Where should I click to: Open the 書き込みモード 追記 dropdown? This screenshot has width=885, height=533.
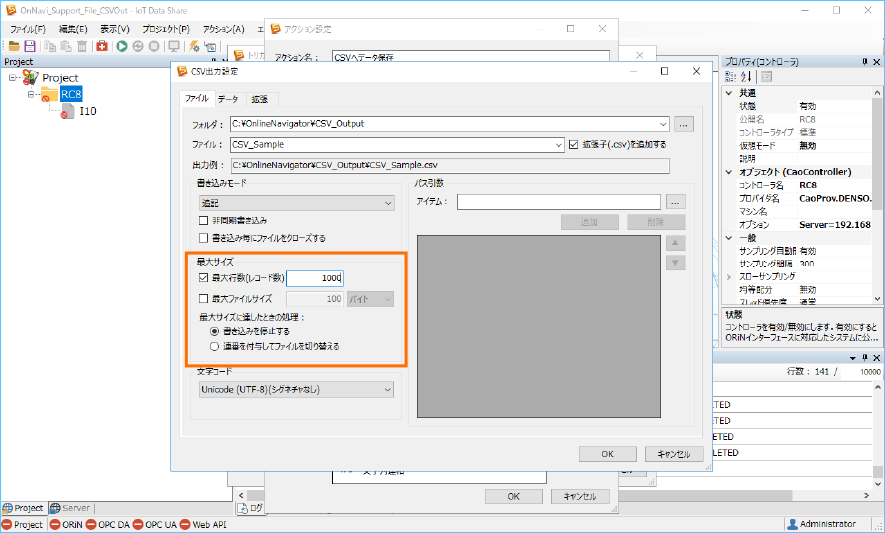[x=297, y=203]
